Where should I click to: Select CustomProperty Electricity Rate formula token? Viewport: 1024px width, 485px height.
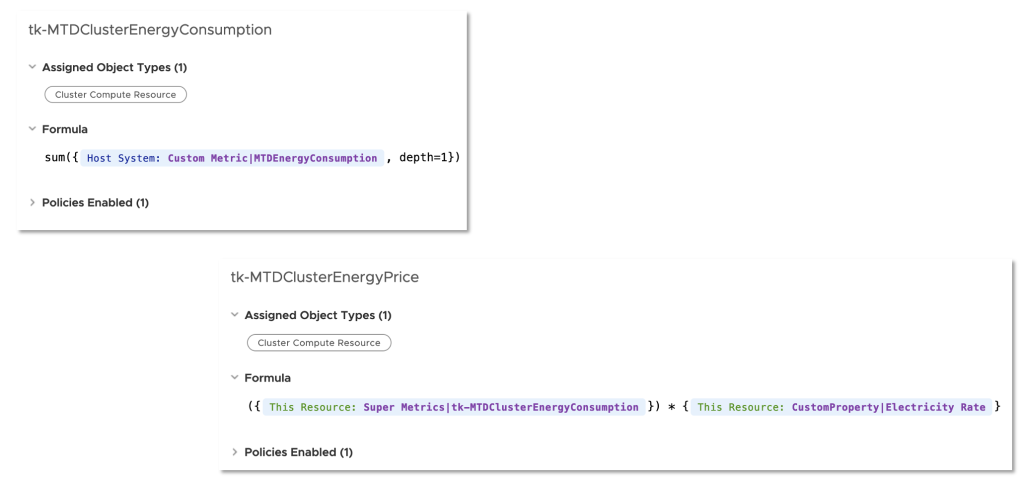841,407
